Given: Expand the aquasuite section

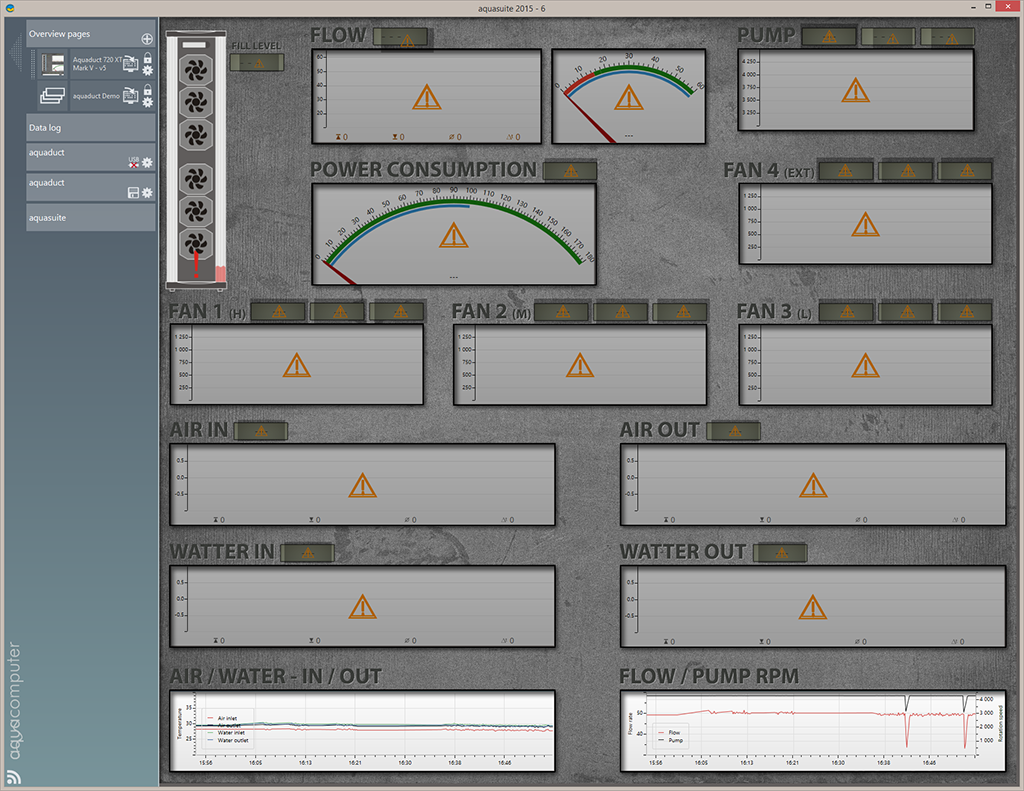Looking at the screenshot, I should pyautogui.click(x=90, y=217).
